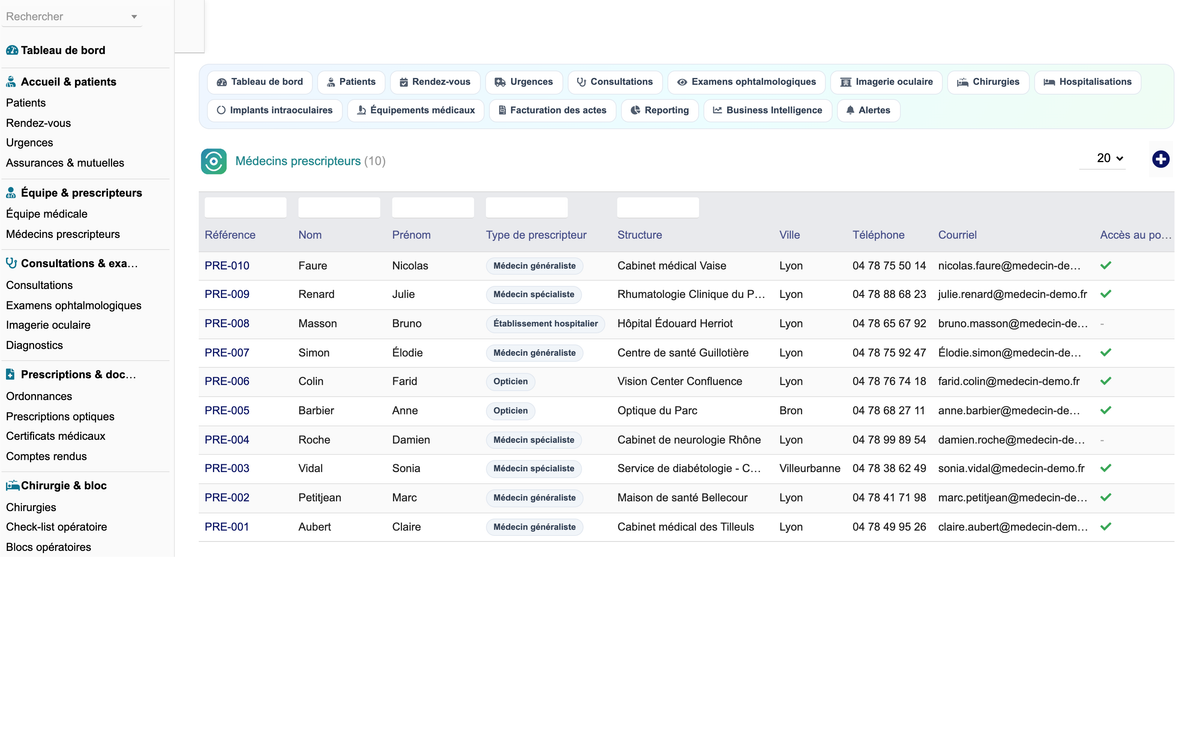Go to Diagnostics in sidebar
Image resolution: width=1200 pixels, height=743 pixels.
click(34, 345)
